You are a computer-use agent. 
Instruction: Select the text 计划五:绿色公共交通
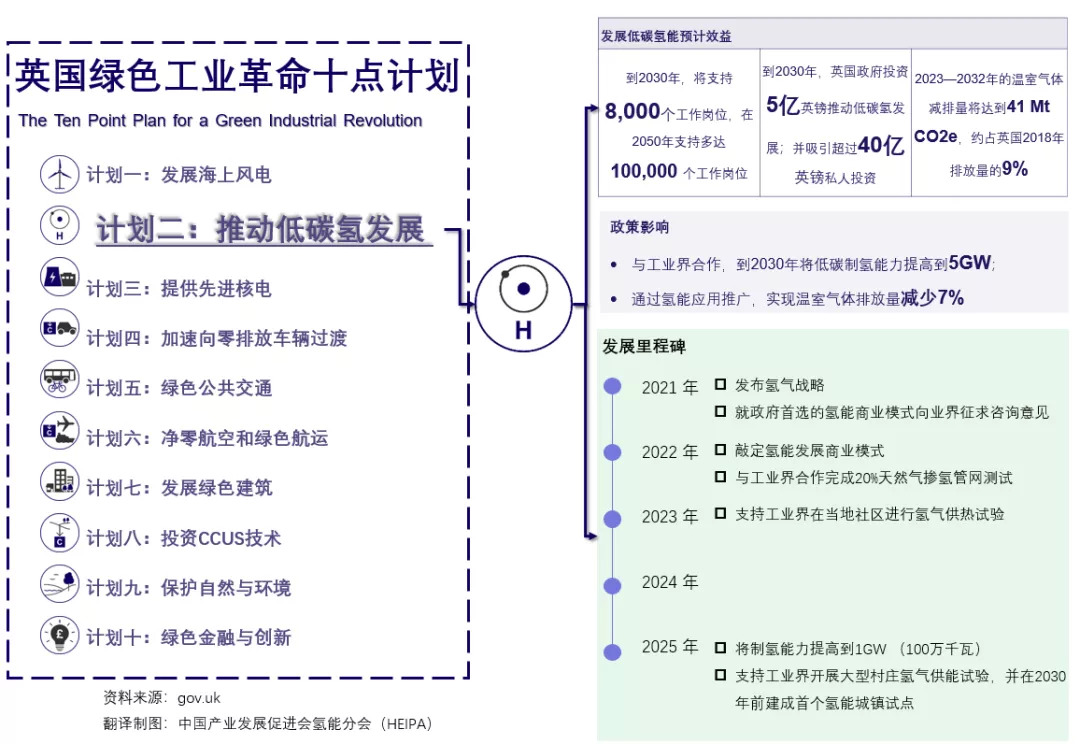click(x=178, y=388)
